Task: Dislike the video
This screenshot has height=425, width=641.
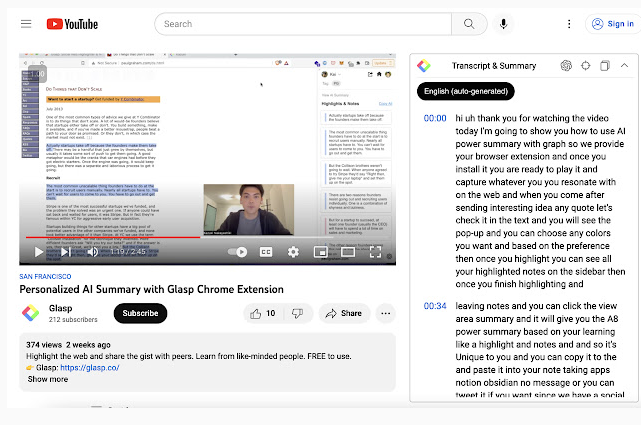Action: (x=297, y=313)
